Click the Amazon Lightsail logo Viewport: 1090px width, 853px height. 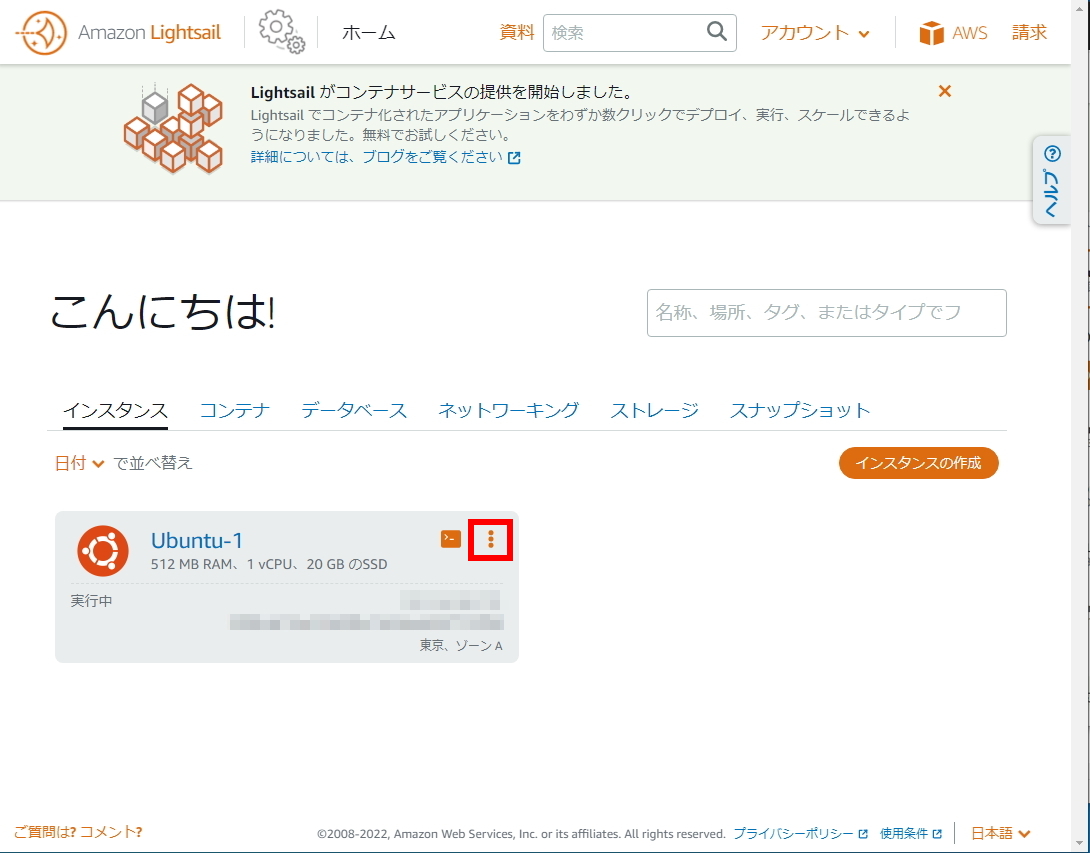(118, 33)
